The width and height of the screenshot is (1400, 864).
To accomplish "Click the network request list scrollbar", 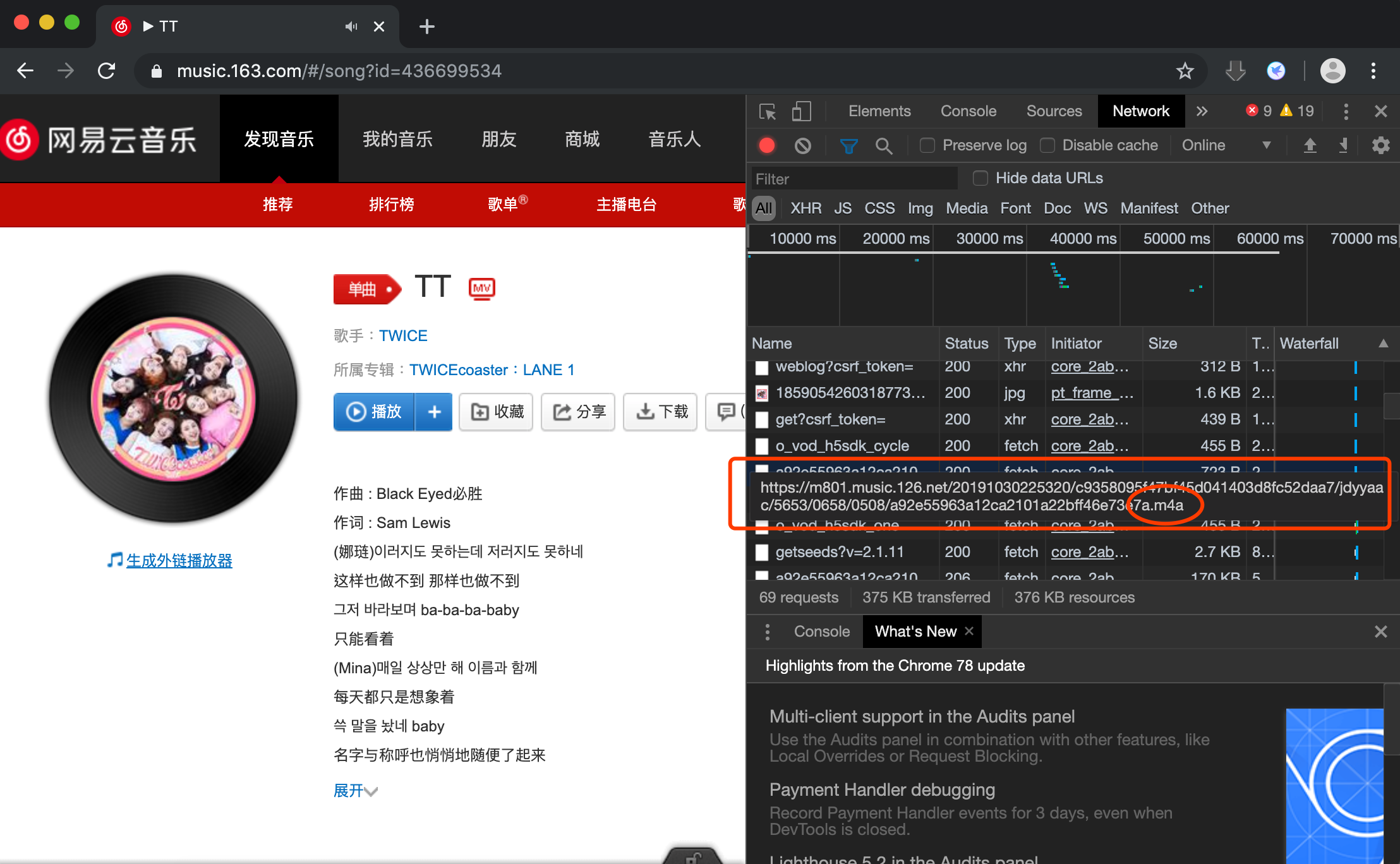I will click(x=1391, y=406).
